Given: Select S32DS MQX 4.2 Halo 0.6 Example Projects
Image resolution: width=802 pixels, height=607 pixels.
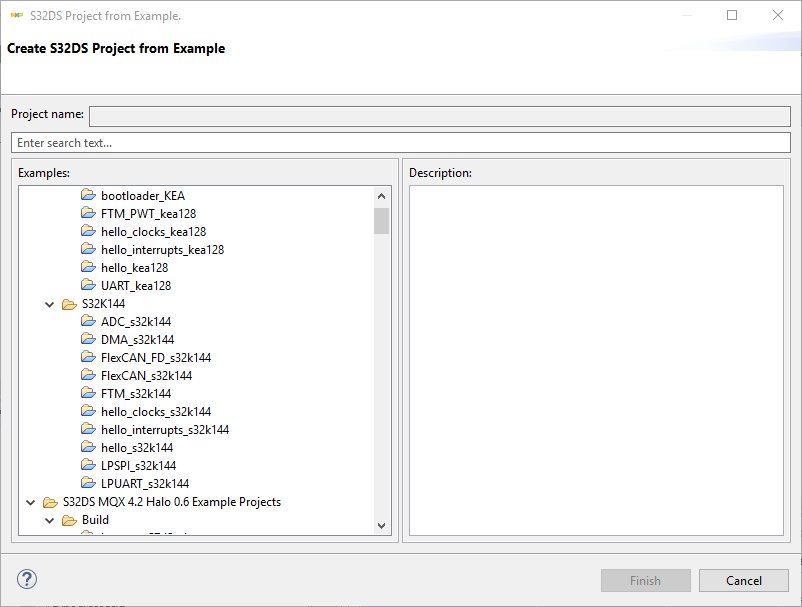Looking at the screenshot, I should tap(172, 502).
